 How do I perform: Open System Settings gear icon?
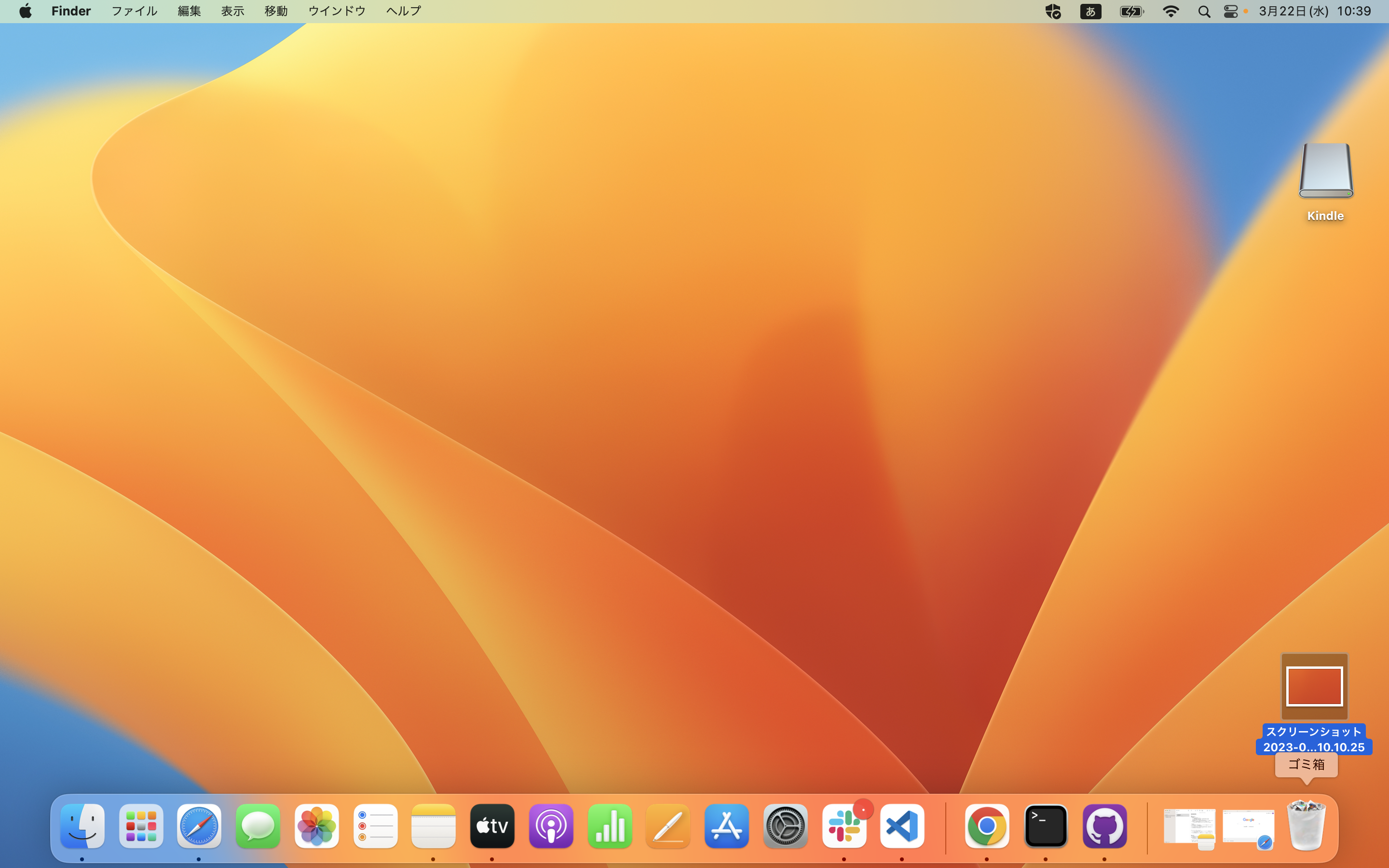[x=786, y=826]
